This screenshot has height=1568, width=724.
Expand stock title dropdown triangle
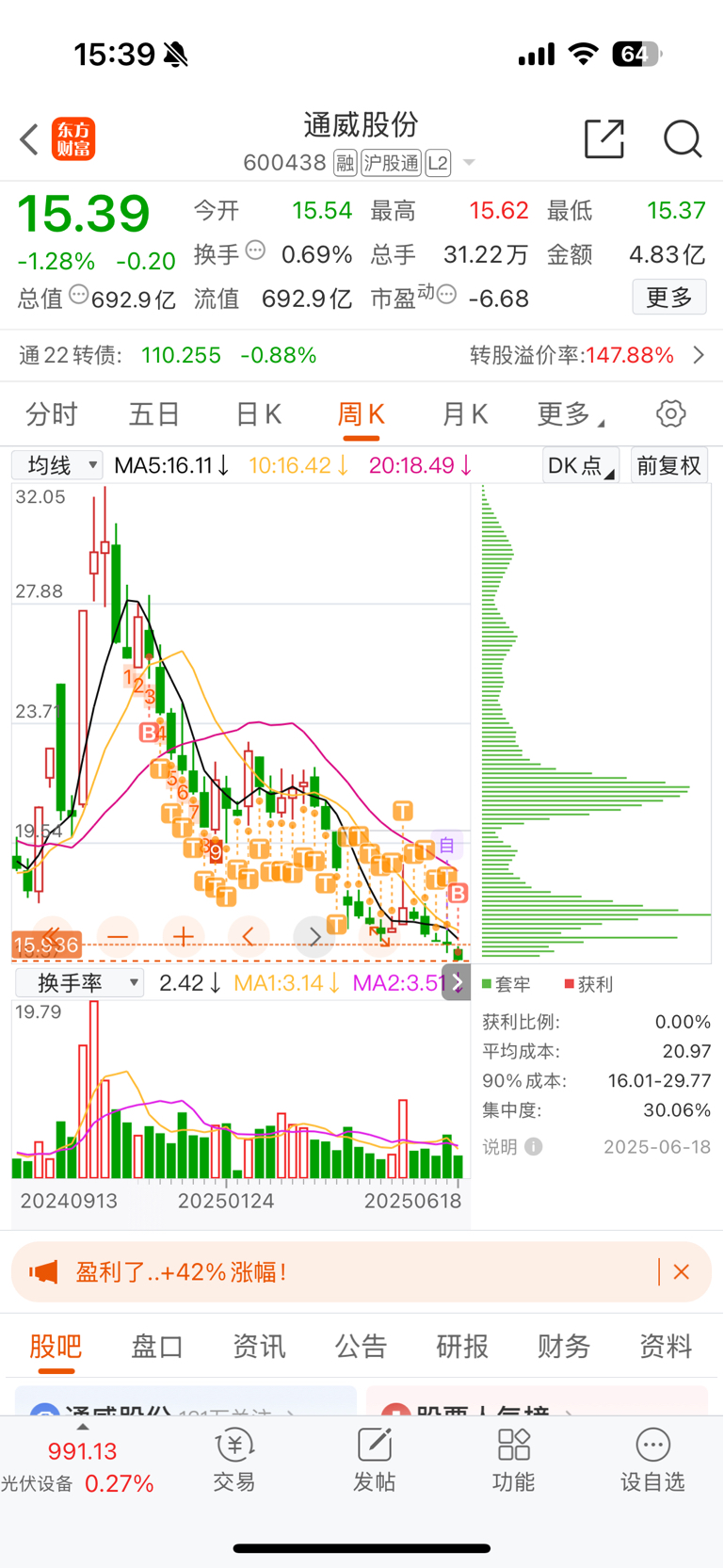coord(469,164)
